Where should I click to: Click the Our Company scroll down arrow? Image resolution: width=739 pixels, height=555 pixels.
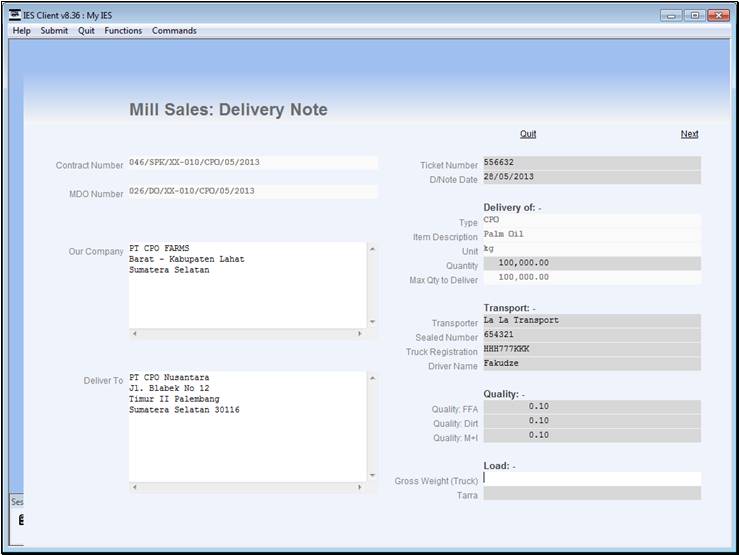(372, 322)
